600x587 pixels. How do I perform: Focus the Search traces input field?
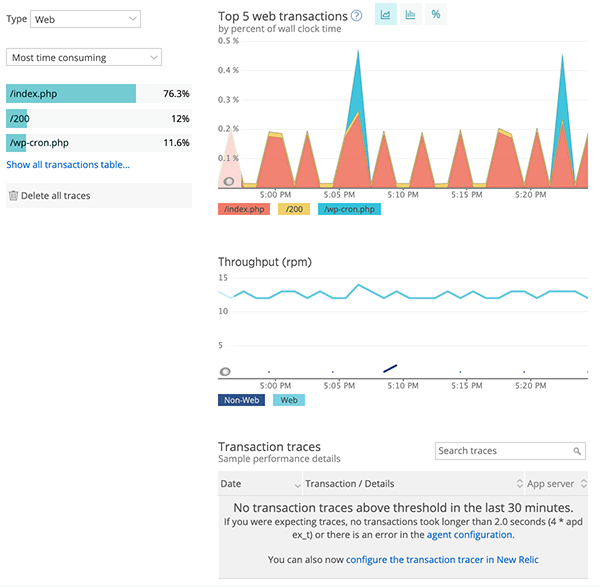click(x=502, y=451)
